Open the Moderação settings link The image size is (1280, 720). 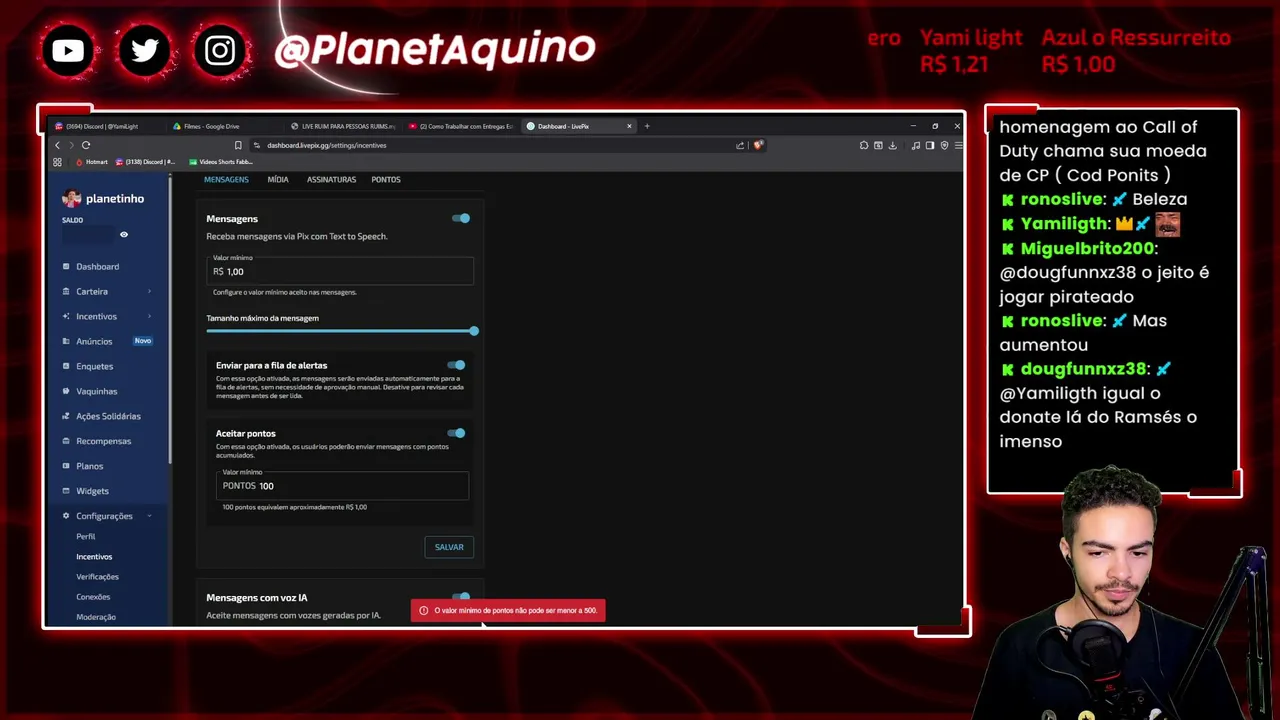coord(96,617)
